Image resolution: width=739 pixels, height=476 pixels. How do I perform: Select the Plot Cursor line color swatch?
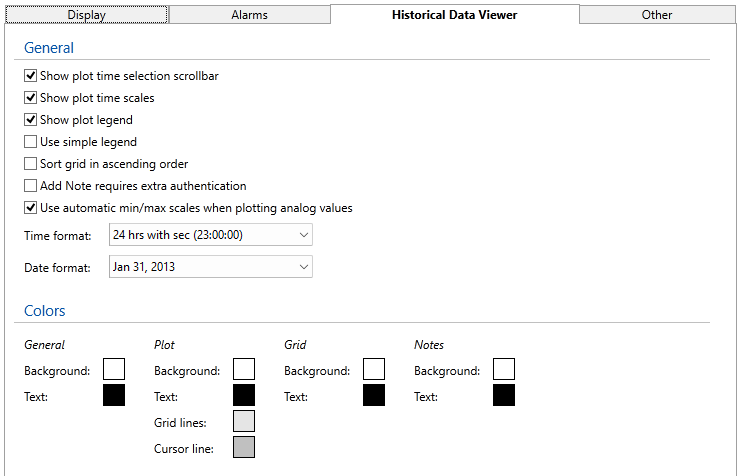244,447
